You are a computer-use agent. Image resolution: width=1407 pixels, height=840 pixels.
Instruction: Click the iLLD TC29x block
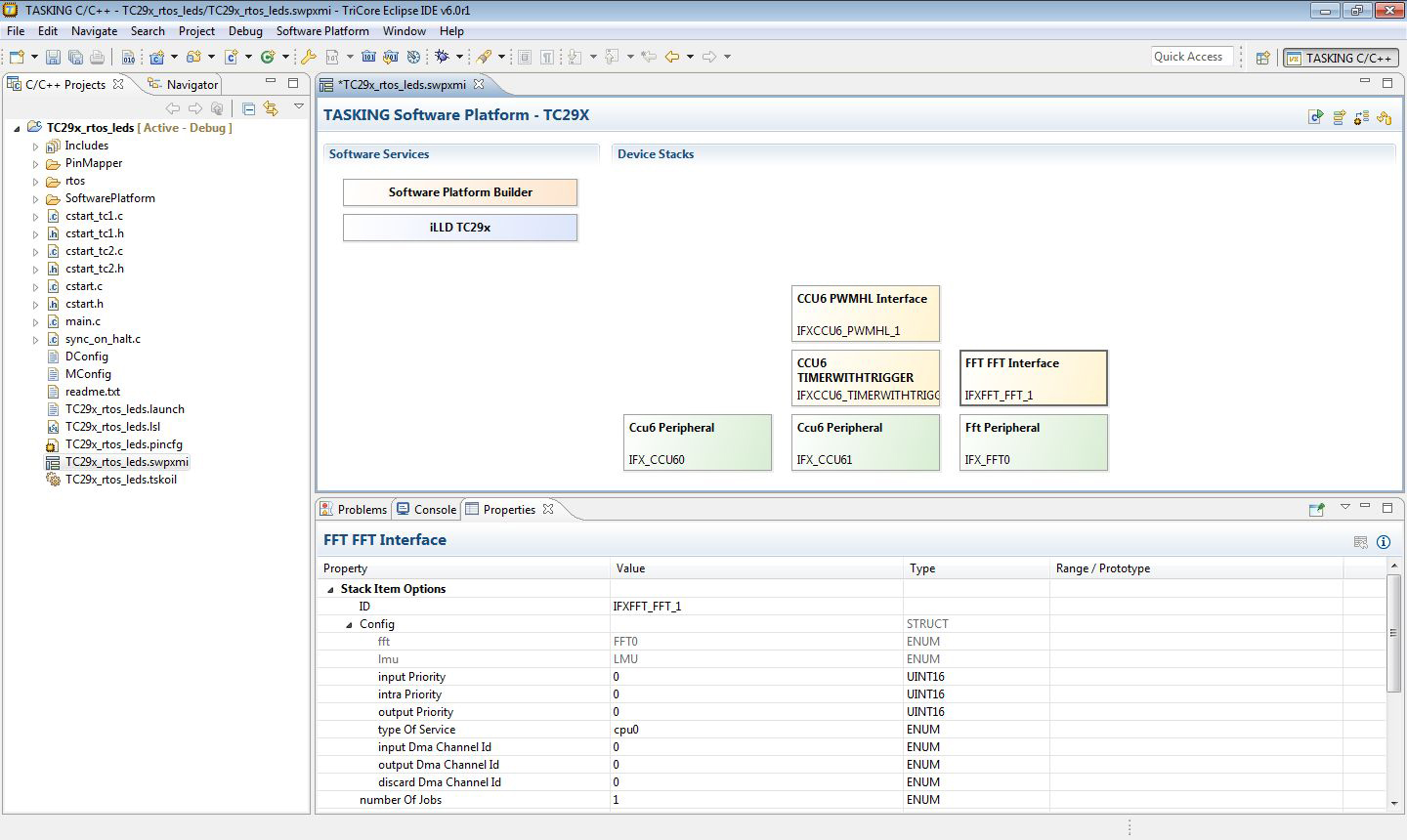pos(460,228)
